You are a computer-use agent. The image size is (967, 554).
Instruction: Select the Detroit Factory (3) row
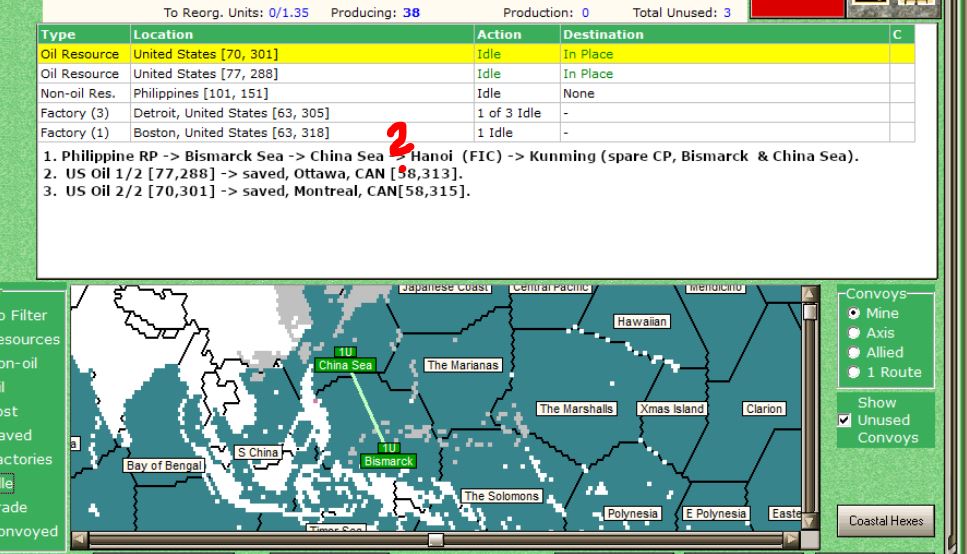pos(475,113)
